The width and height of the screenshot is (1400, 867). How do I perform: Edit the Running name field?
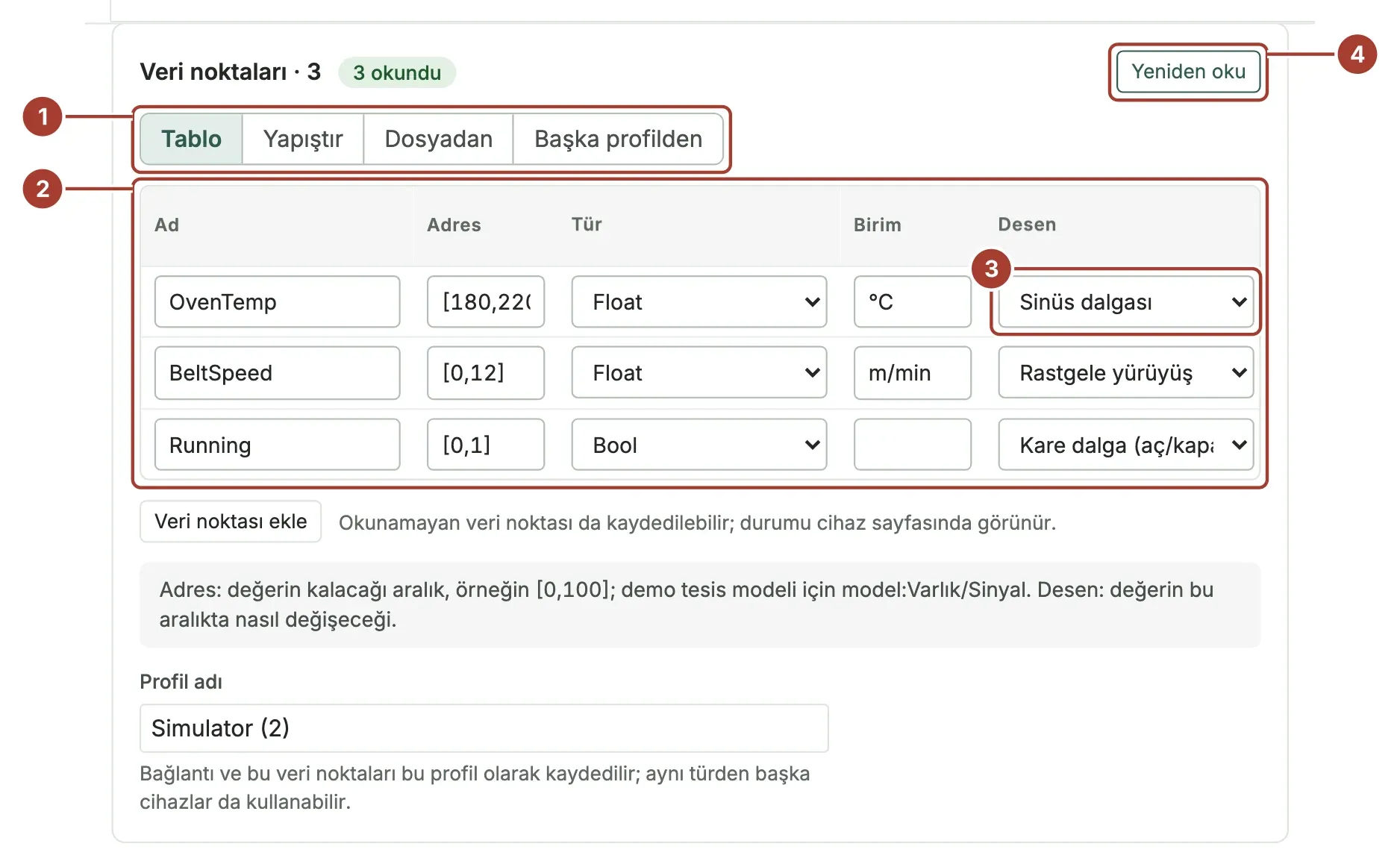[277, 445]
